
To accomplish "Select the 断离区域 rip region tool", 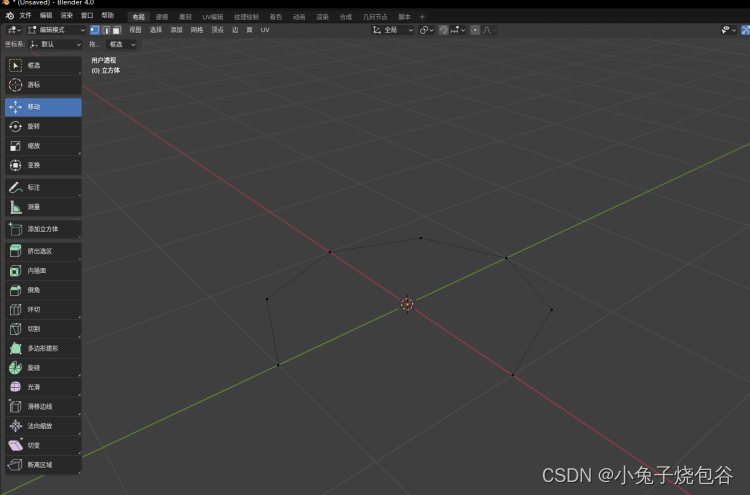I will [43, 465].
